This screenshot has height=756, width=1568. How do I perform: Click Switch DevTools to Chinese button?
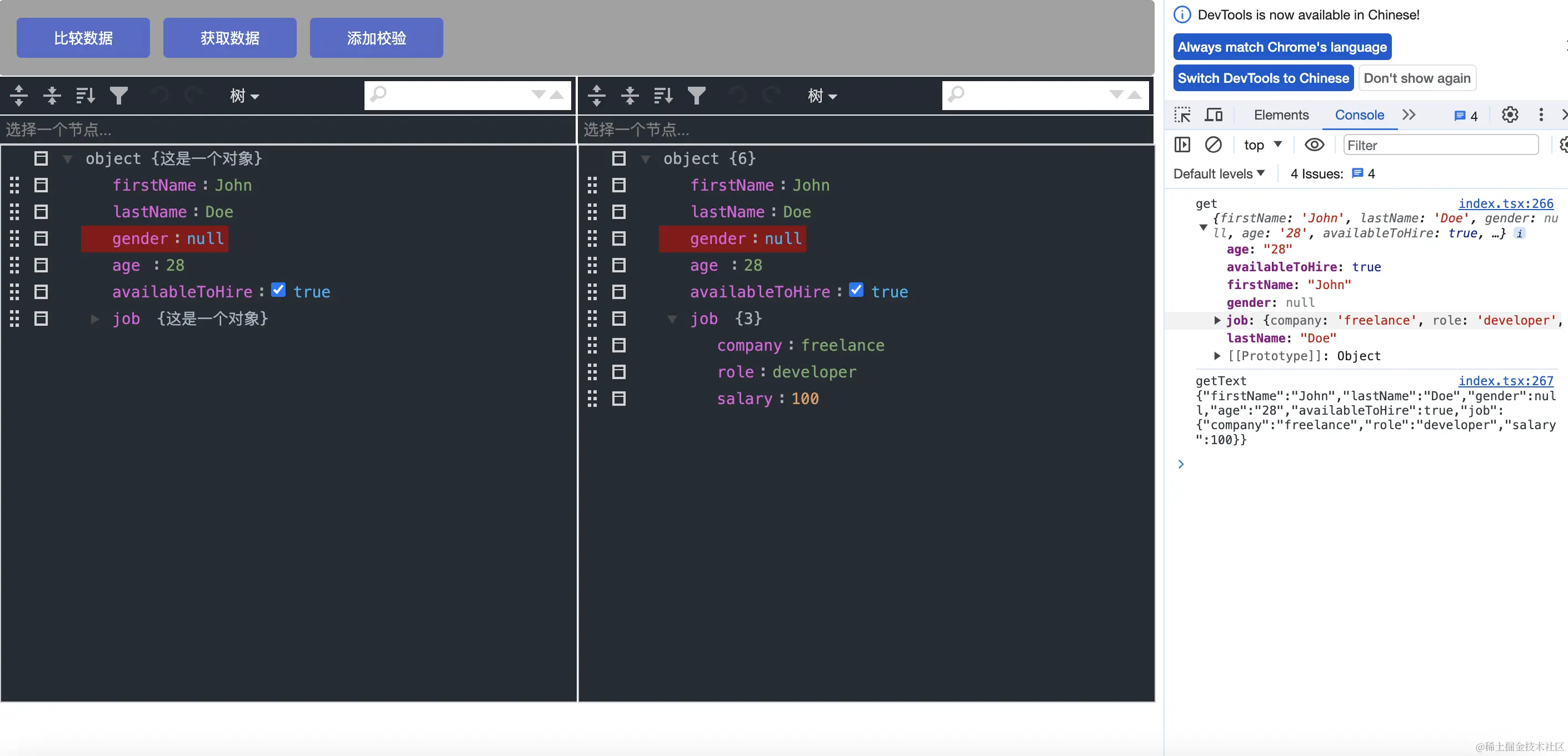pyautogui.click(x=1263, y=78)
